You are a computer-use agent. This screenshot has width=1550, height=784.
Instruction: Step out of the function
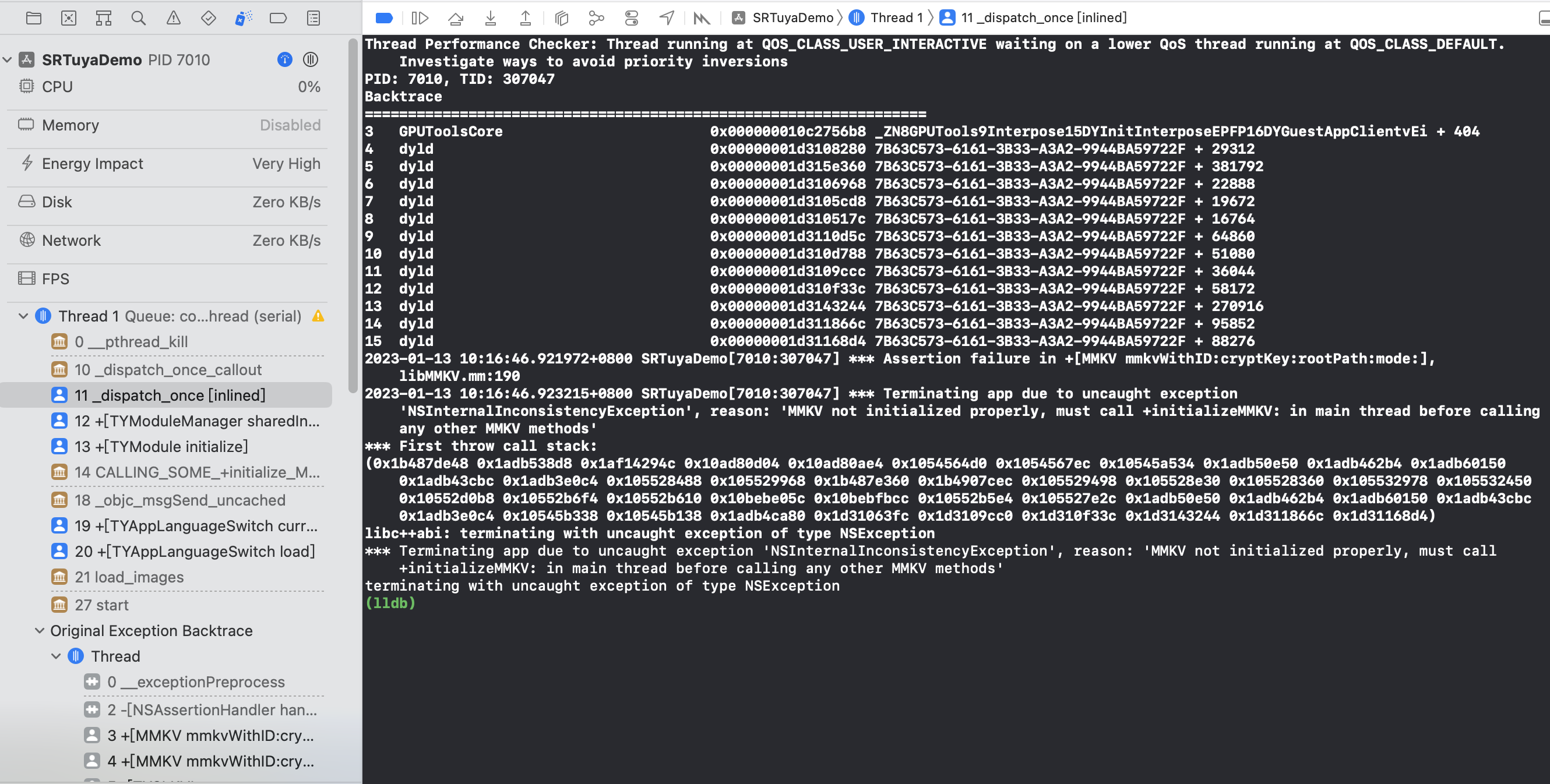pyautogui.click(x=525, y=18)
